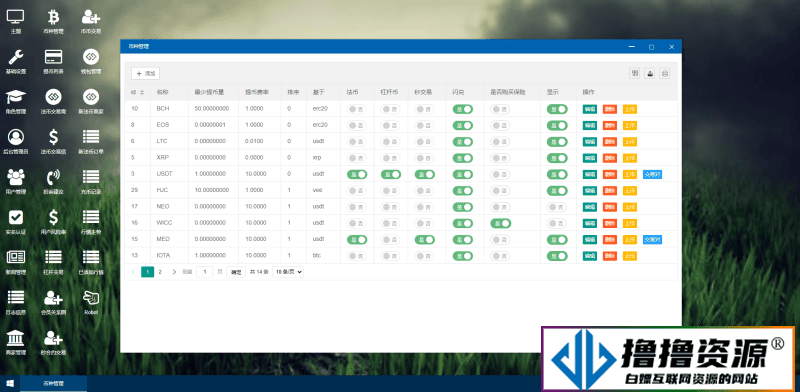800x392 pixels.
Task: Select the 币种管理 item in the taskbar
Action: (54, 383)
